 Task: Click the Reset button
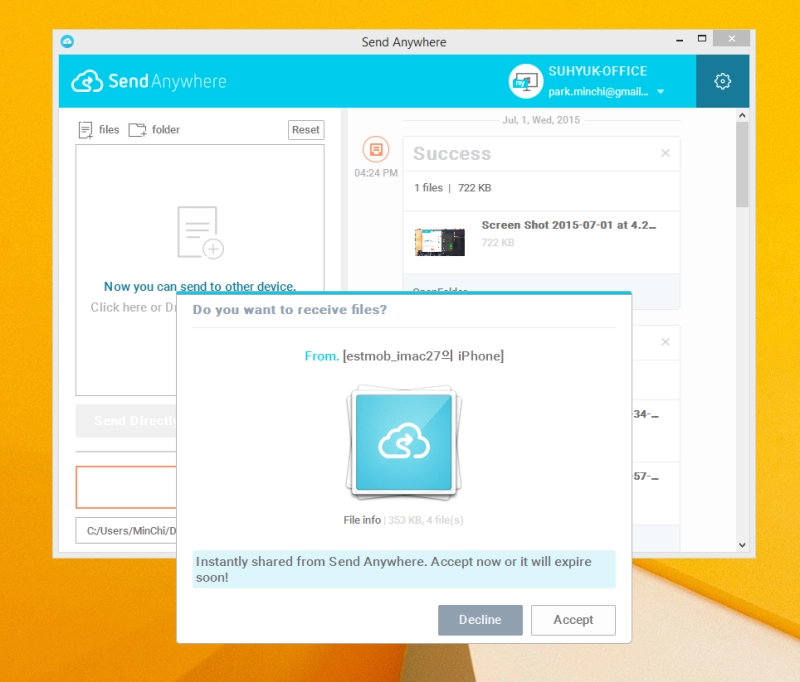pos(306,130)
